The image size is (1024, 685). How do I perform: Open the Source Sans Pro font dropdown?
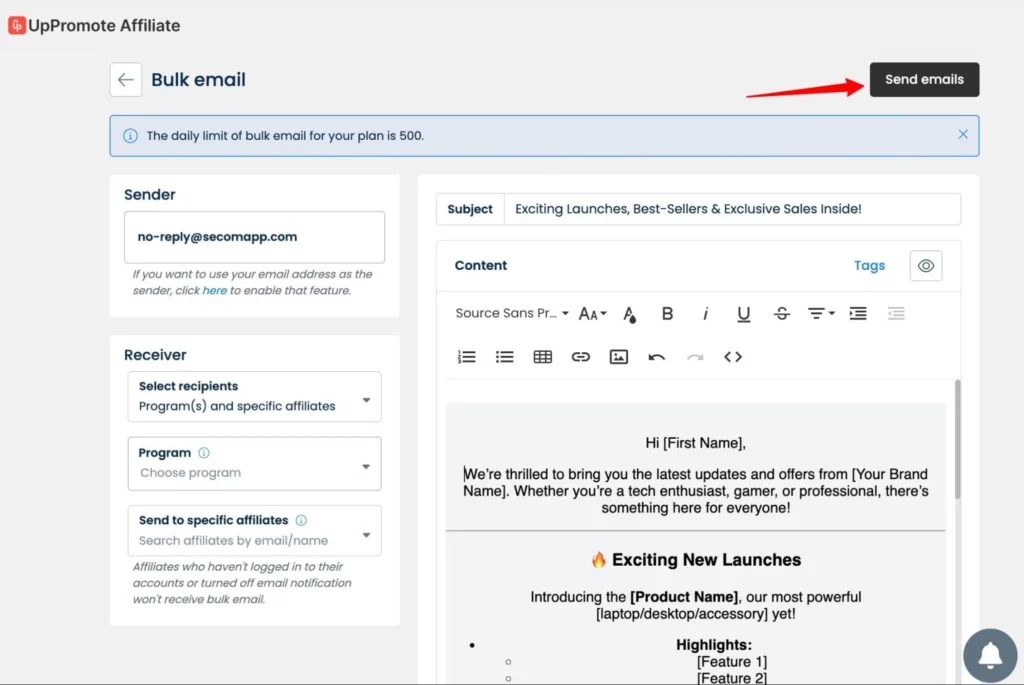tap(511, 314)
